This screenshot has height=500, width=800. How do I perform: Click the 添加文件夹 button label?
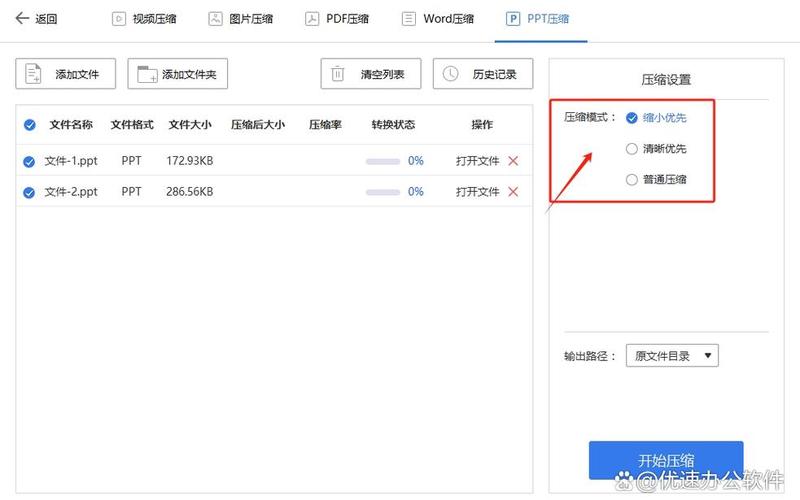pyautogui.click(x=189, y=74)
